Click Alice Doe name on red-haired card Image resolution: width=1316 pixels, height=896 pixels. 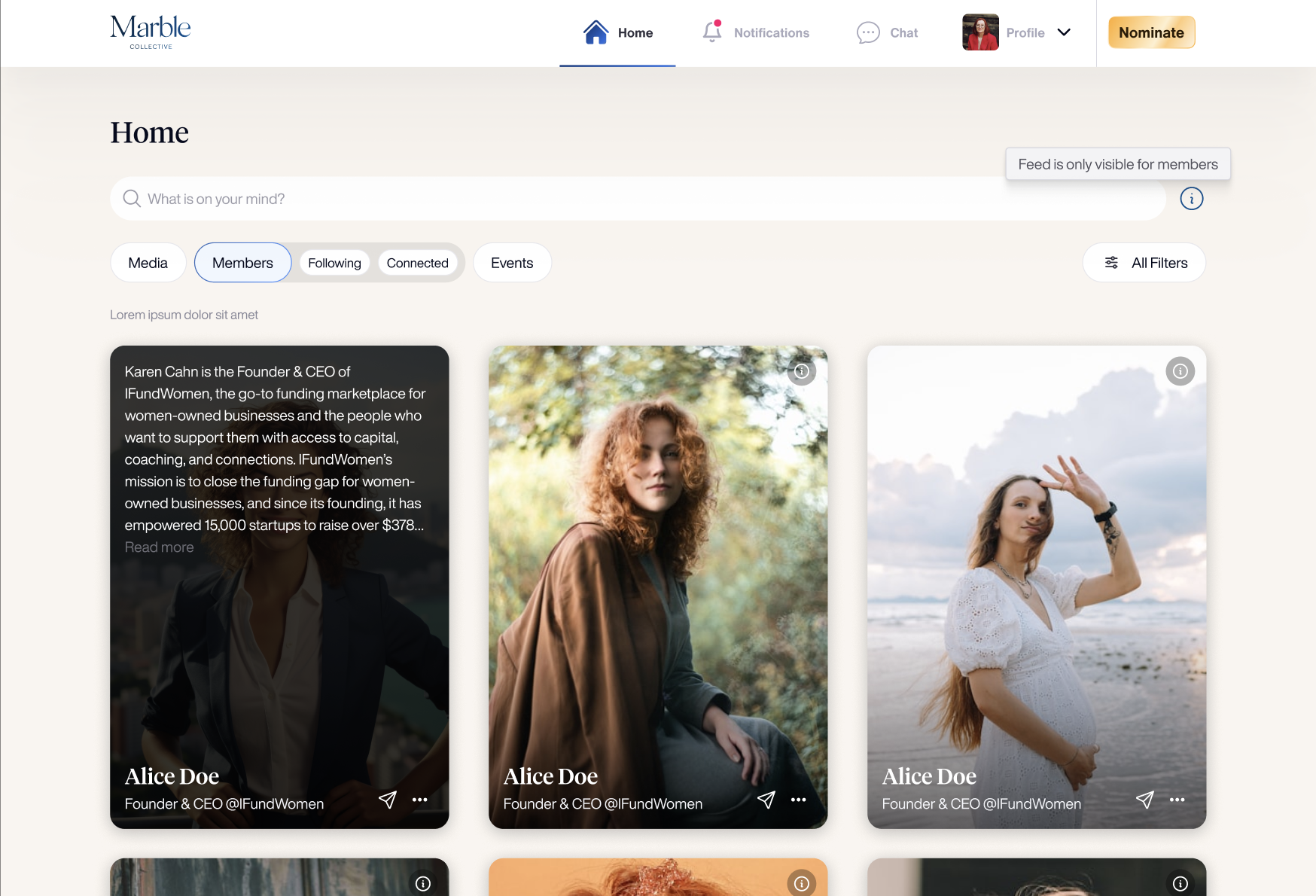point(550,776)
